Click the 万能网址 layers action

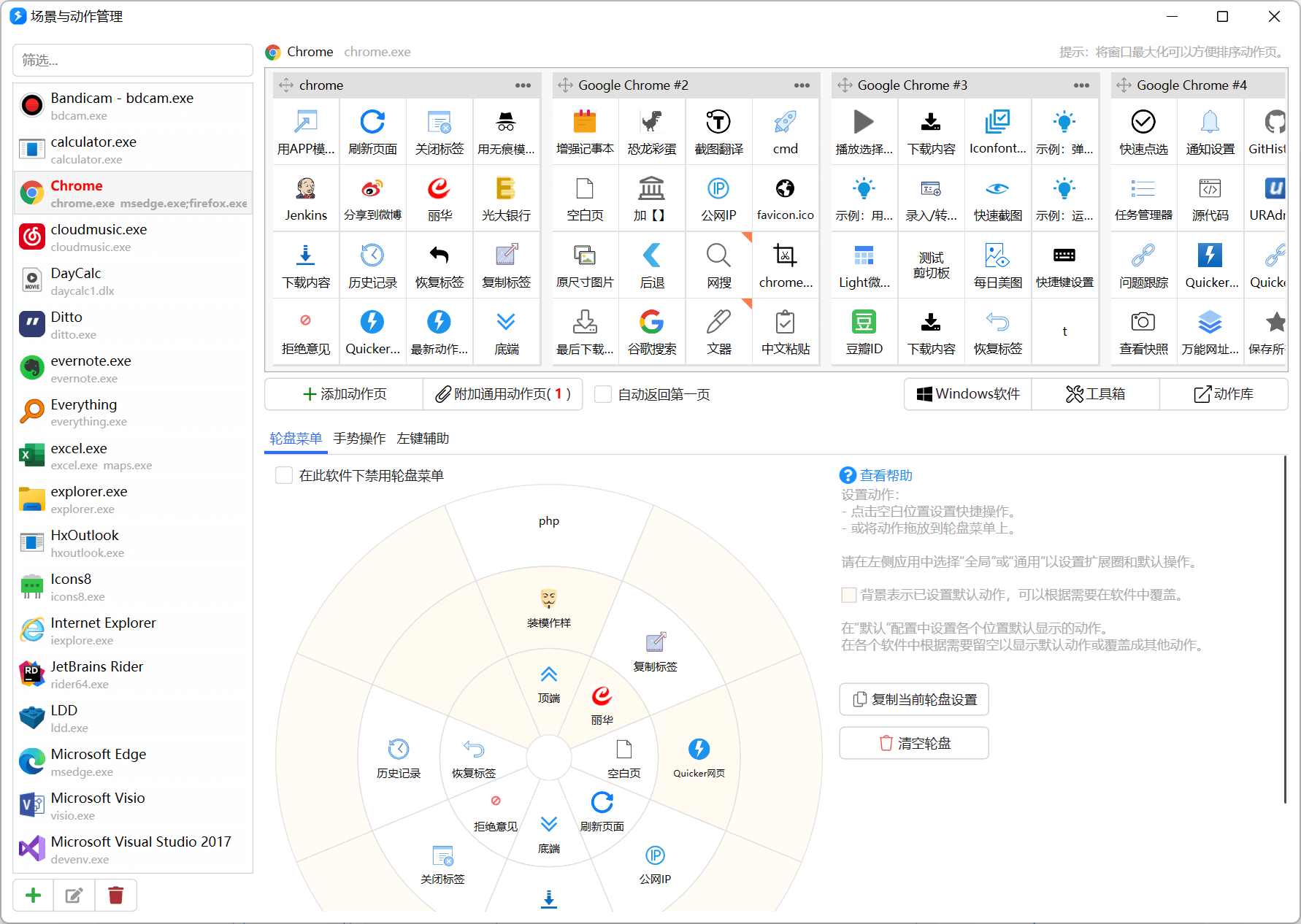1210,332
